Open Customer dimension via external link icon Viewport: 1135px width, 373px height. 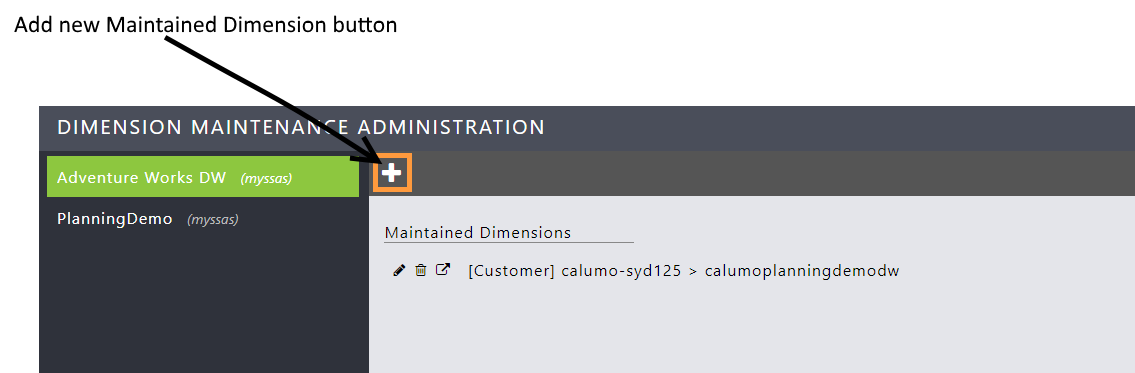tap(443, 270)
